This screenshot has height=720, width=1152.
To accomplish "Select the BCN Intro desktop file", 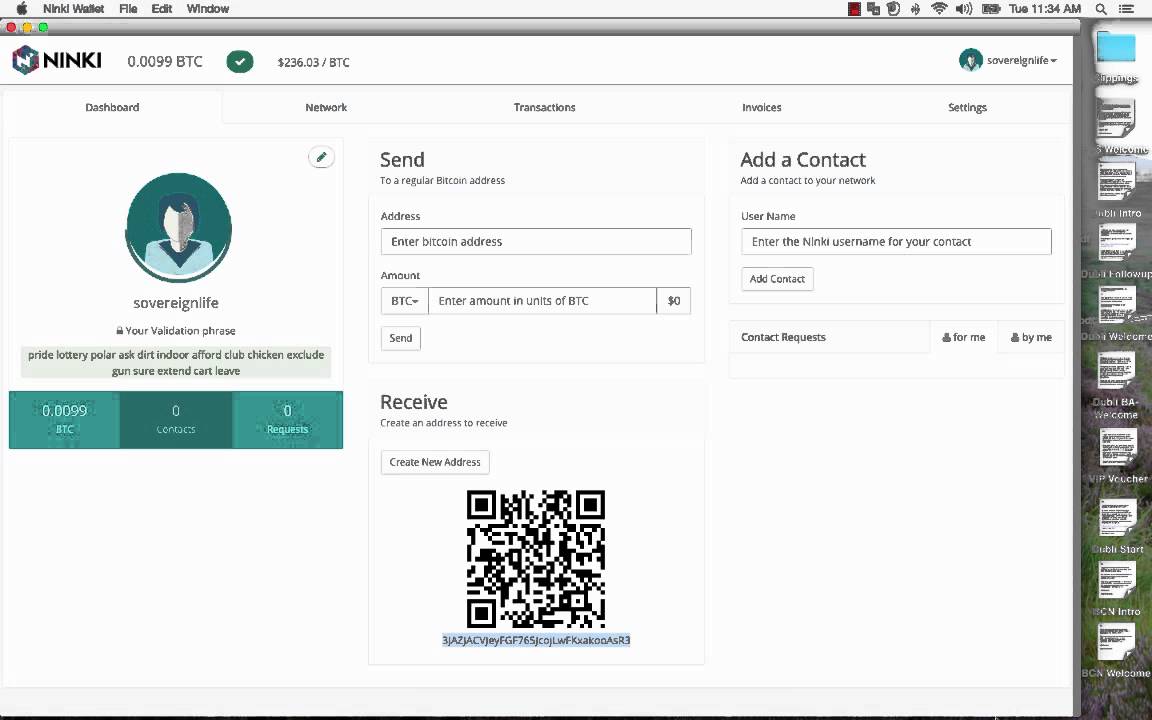I will [x=1117, y=588].
